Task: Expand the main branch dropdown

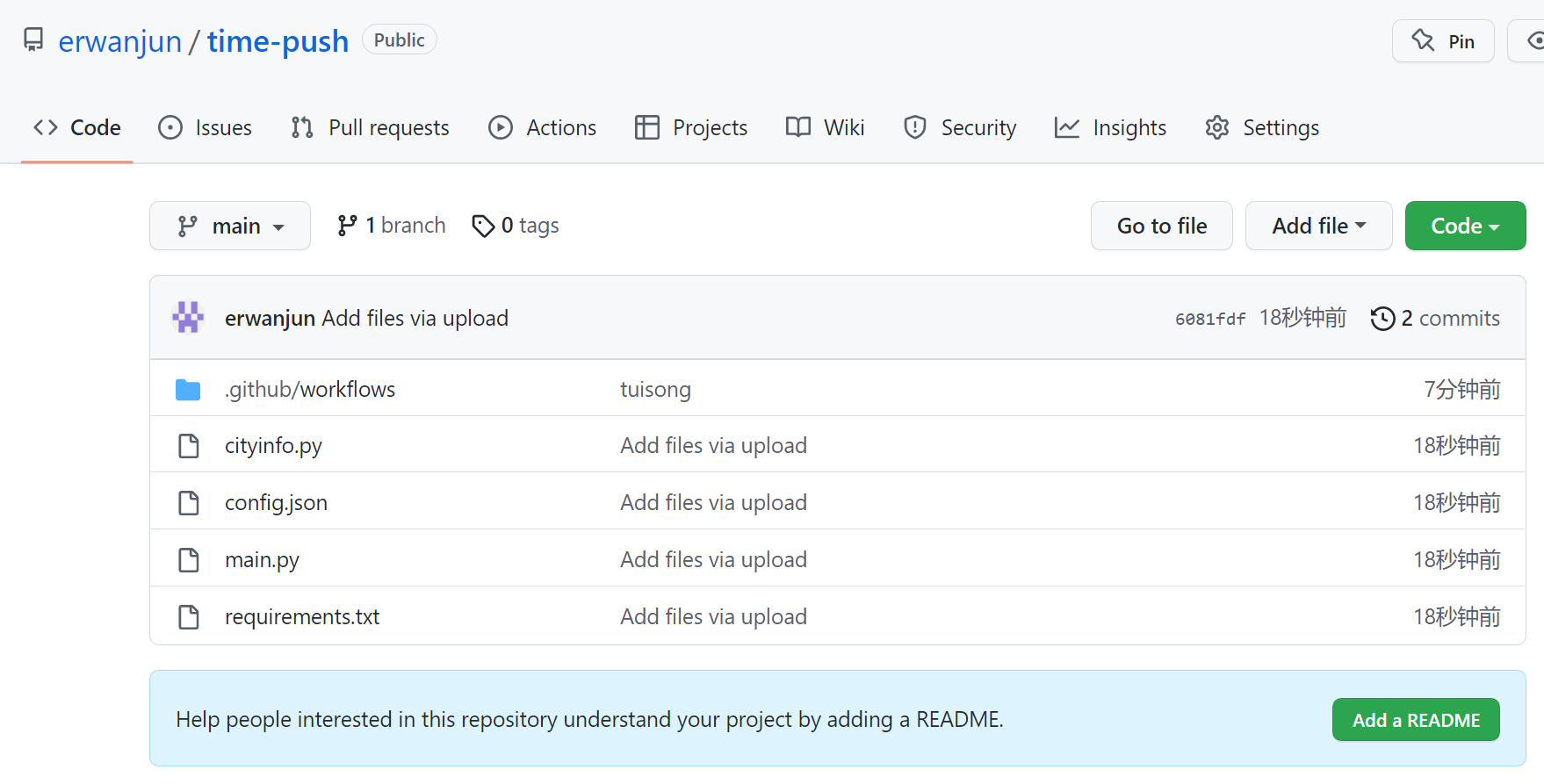Action: pyautogui.click(x=230, y=226)
